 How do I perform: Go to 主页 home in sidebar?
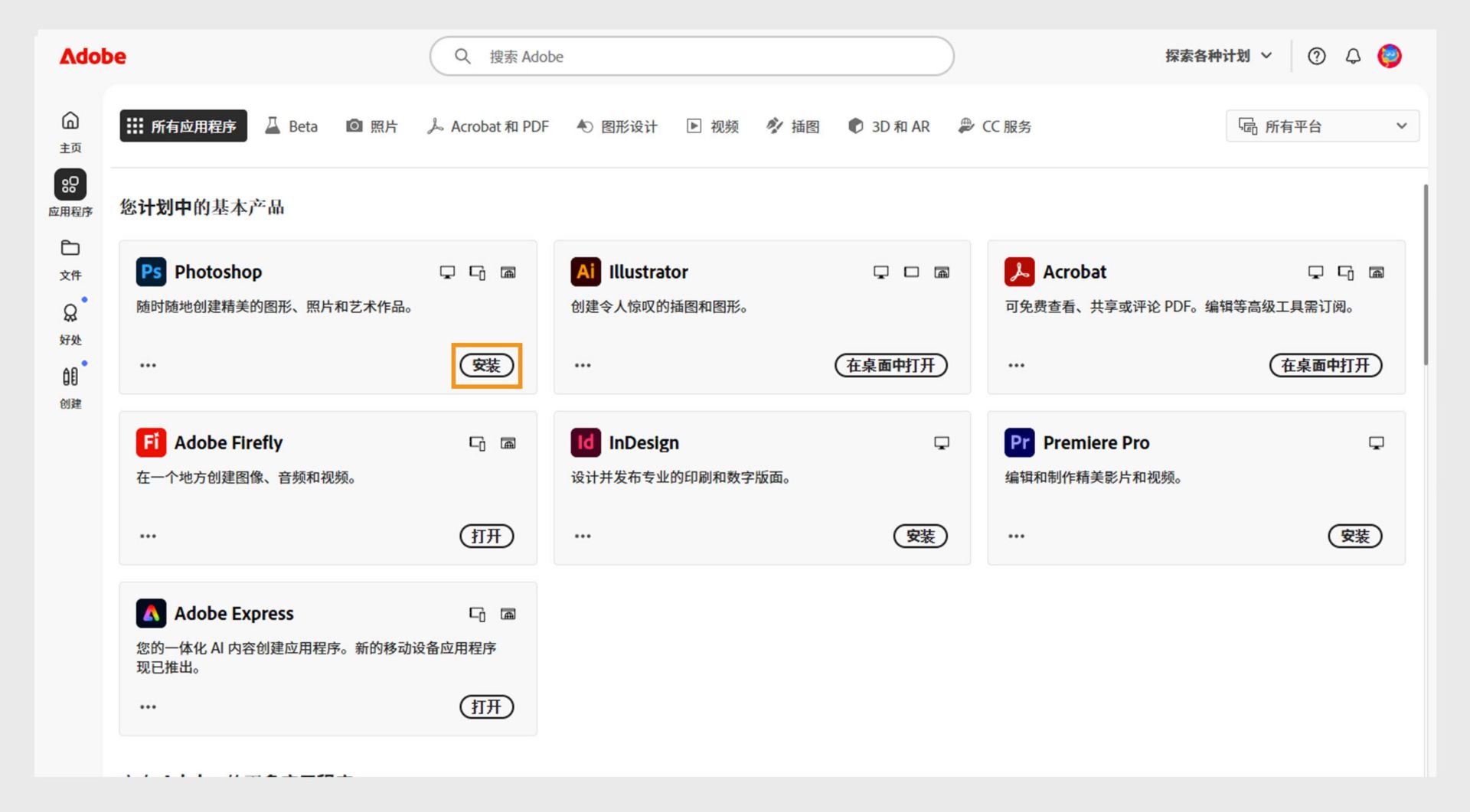click(x=70, y=132)
